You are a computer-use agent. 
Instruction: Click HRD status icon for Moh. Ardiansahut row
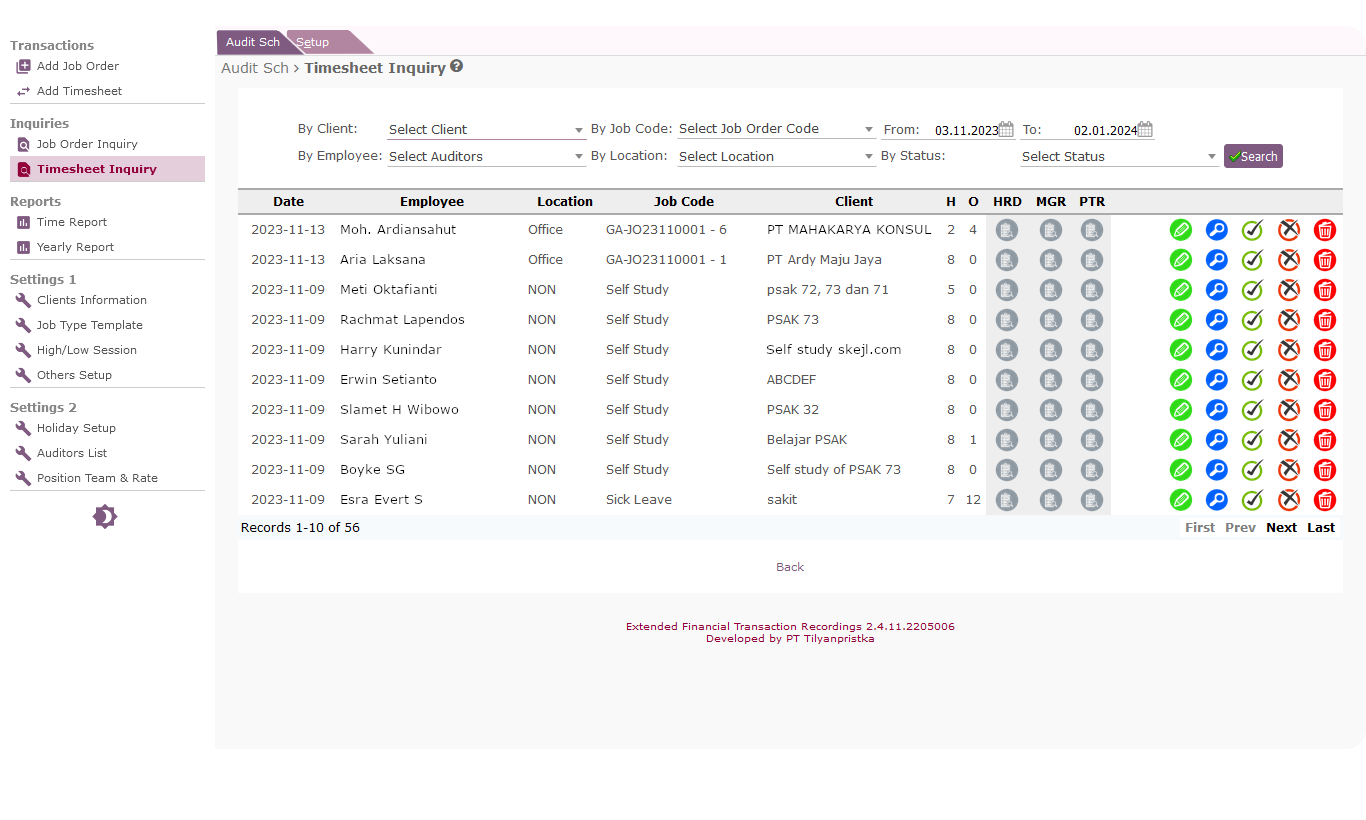coord(1007,230)
